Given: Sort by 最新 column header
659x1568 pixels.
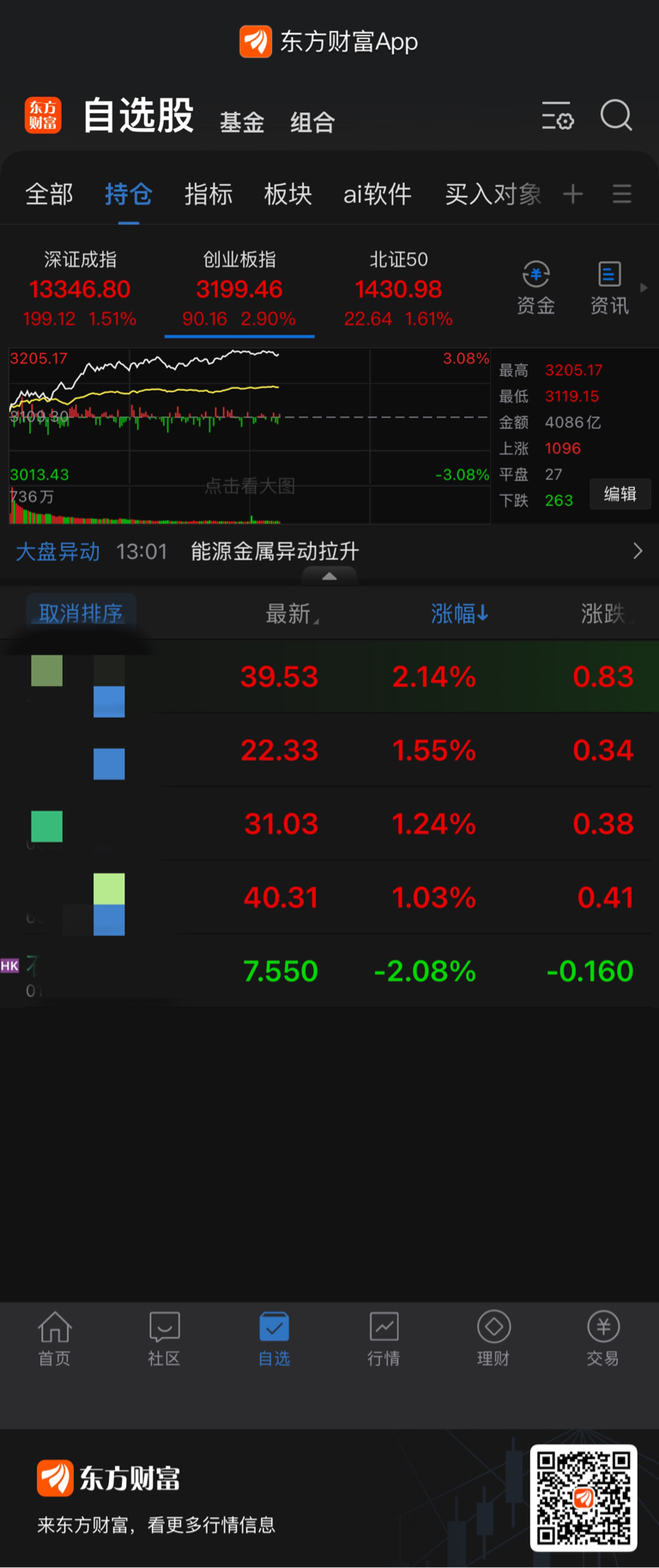Looking at the screenshot, I should point(292,613).
